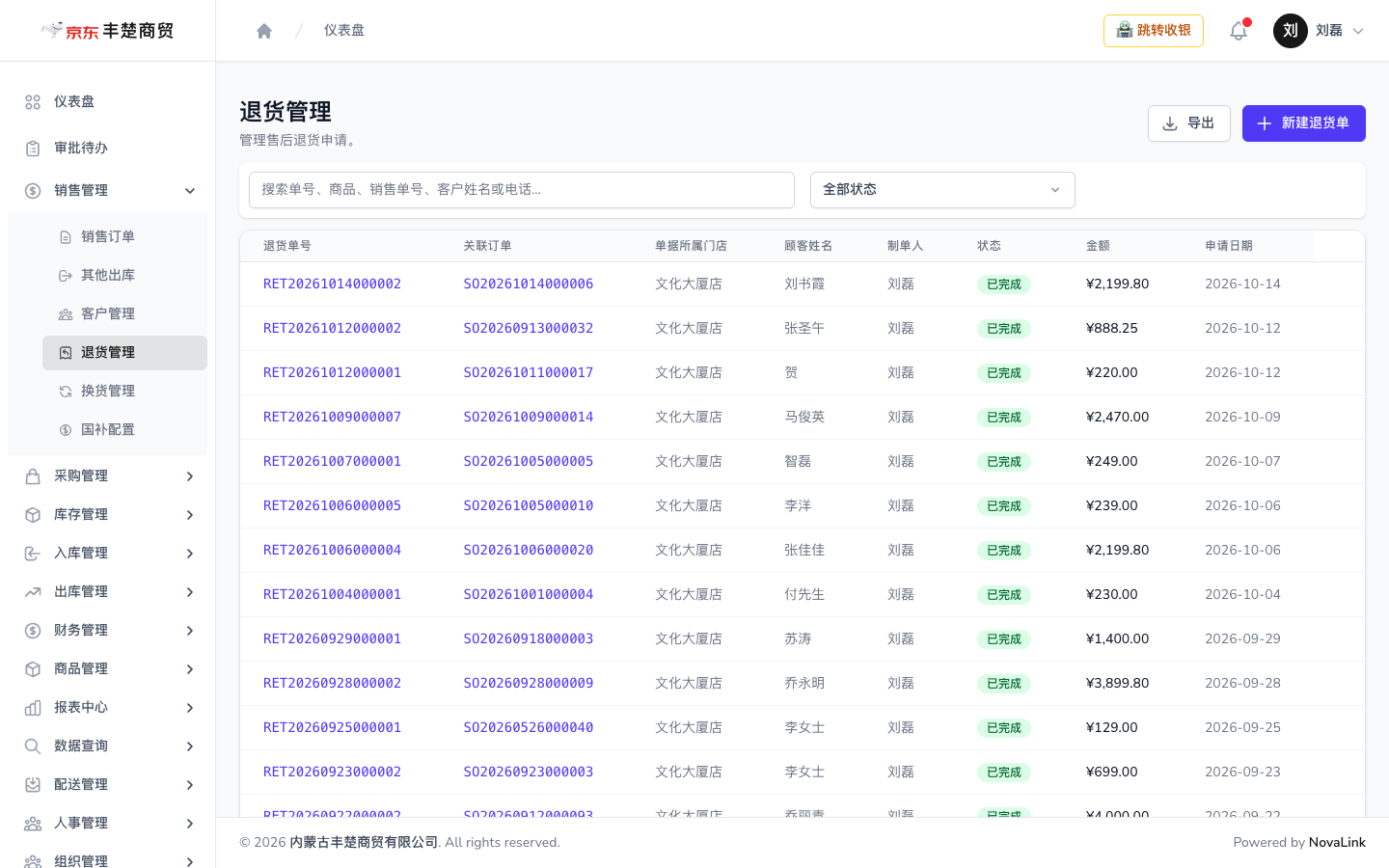This screenshot has height=868, width=1389.
Task: Expand the 商品管理 menu chevron
Action: pos(190,669)
